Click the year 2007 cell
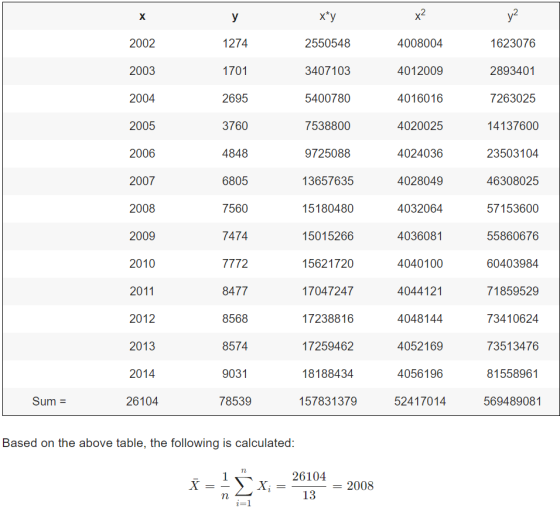This screenshot has width=560, height=508. [142, 181]
